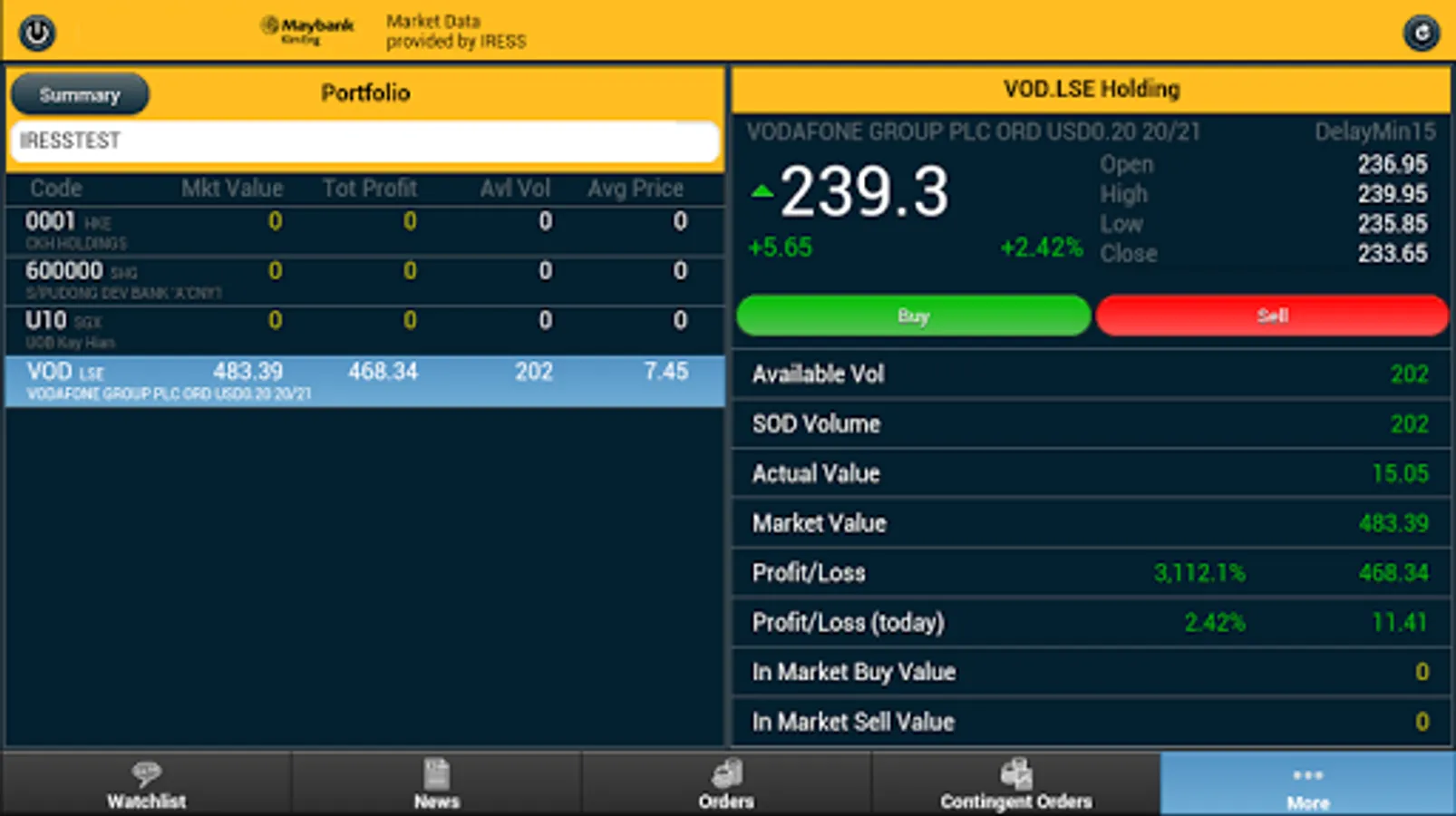The height and width of the screenshot is (816, 1456).
Task: Click the Profit/Loss 3,112.1% value
Action: coord(1199,573)
